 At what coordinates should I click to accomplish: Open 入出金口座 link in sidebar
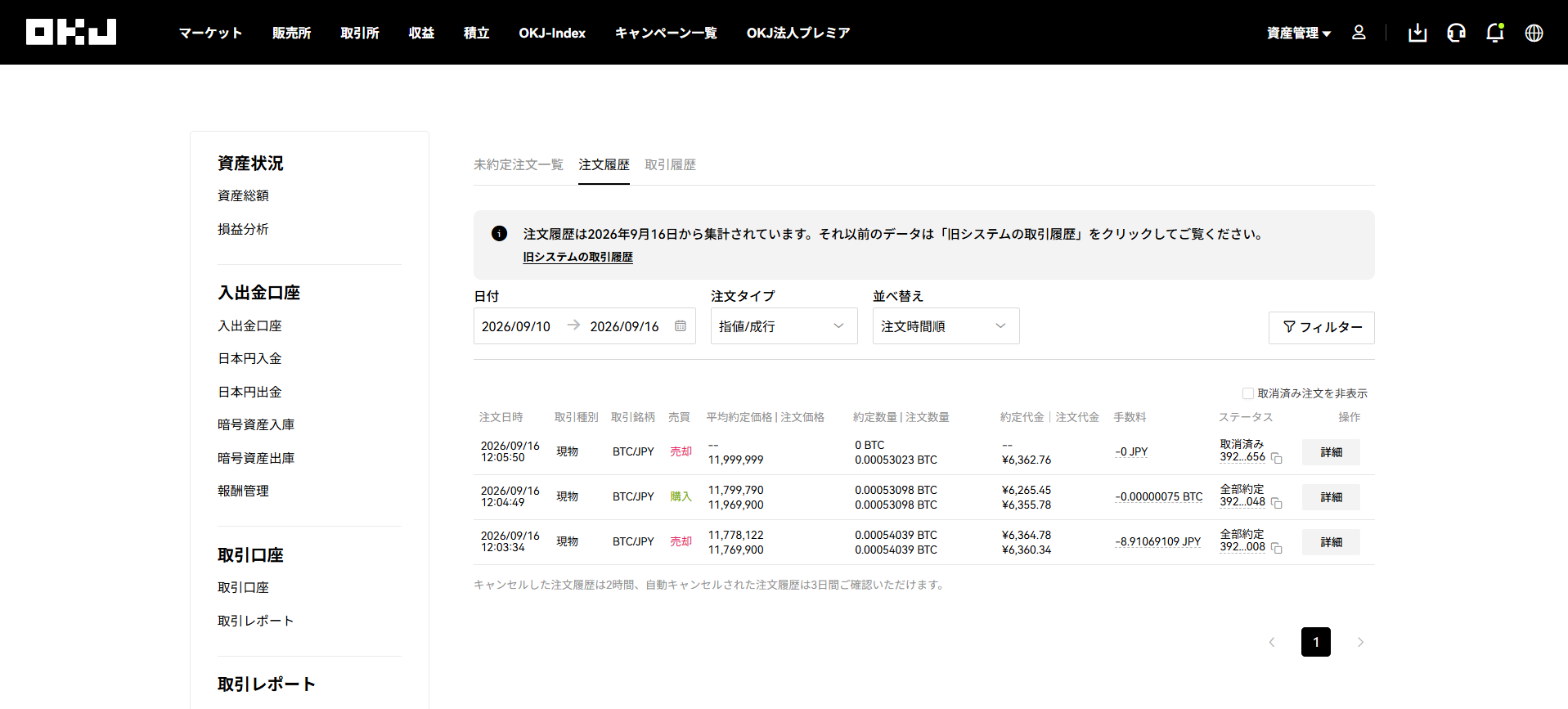(x=249, y=325)
